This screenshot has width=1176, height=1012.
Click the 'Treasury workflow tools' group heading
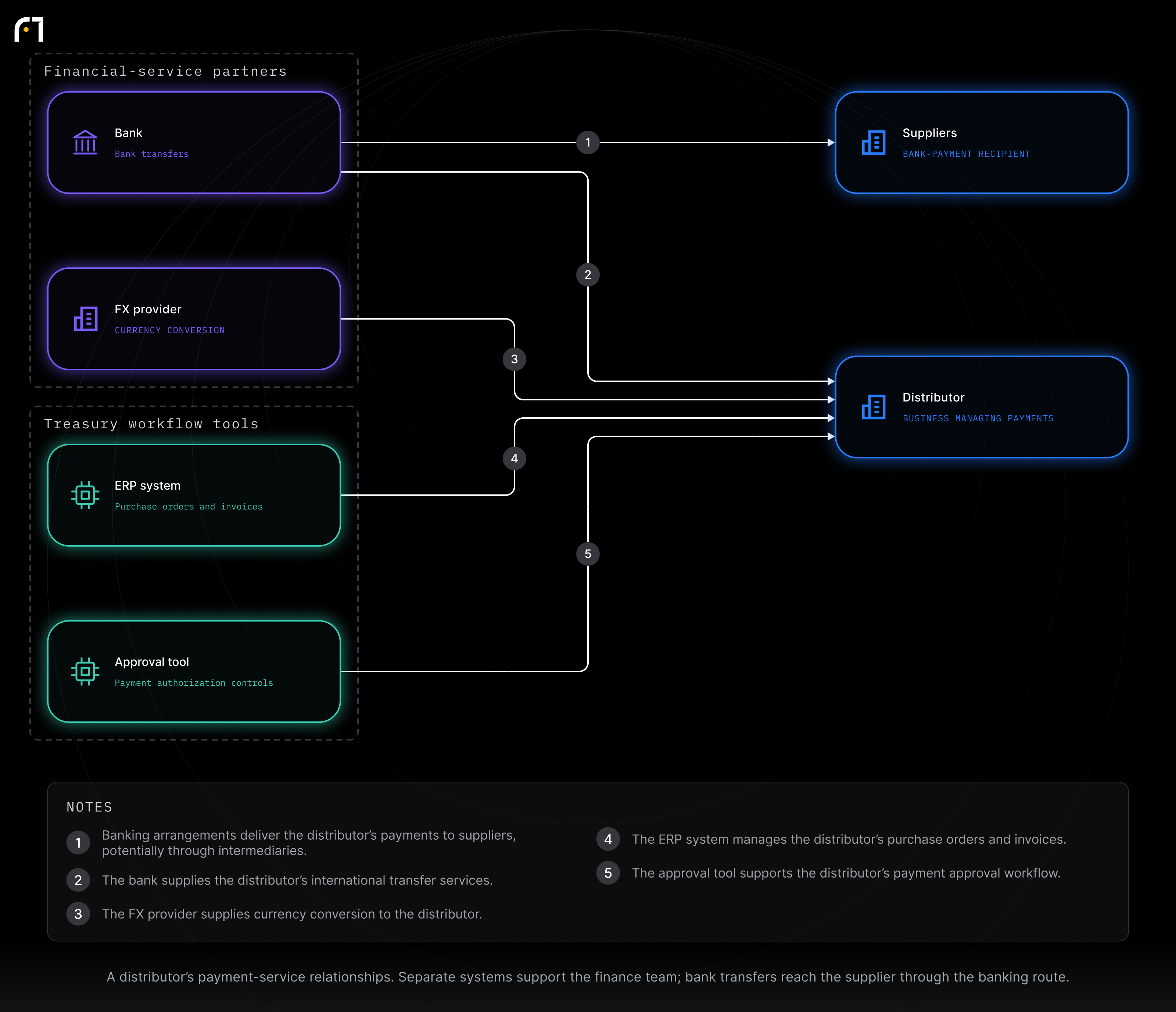tap(151, 424)
